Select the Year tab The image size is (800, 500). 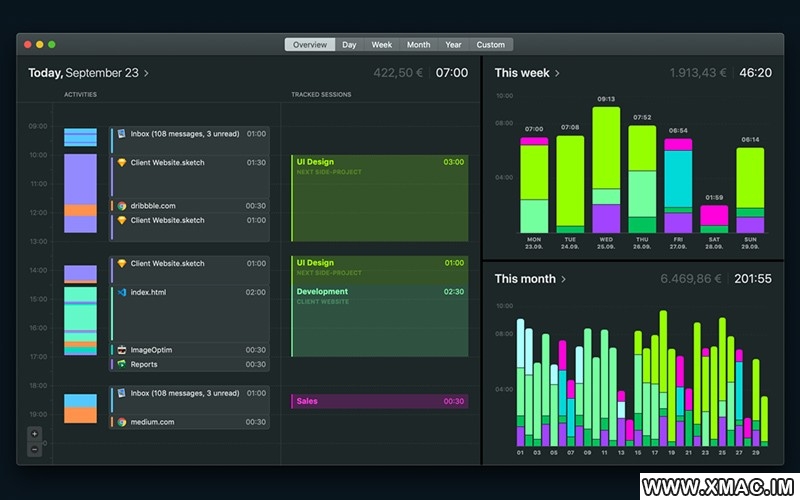(453, 44)
